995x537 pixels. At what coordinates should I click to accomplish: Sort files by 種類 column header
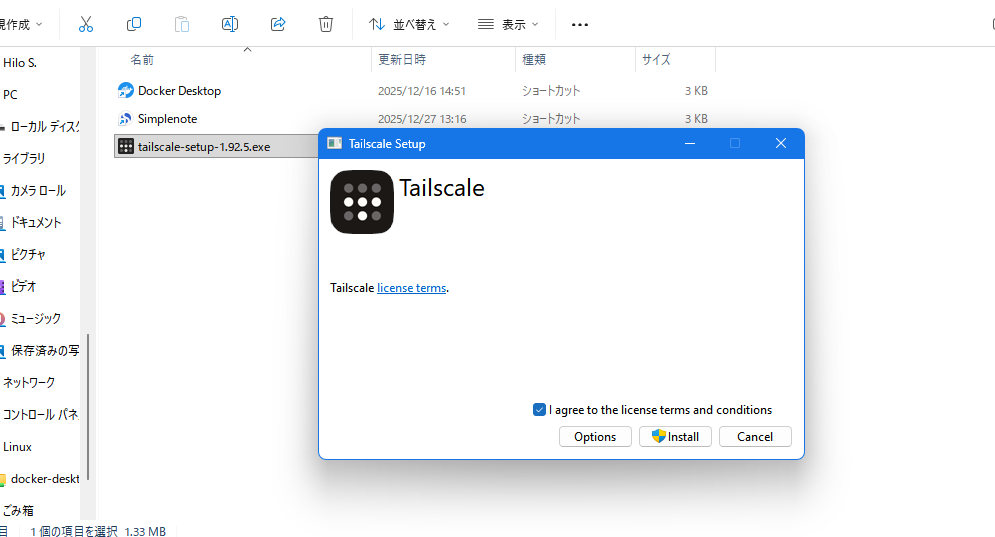[x=534, y=60]
